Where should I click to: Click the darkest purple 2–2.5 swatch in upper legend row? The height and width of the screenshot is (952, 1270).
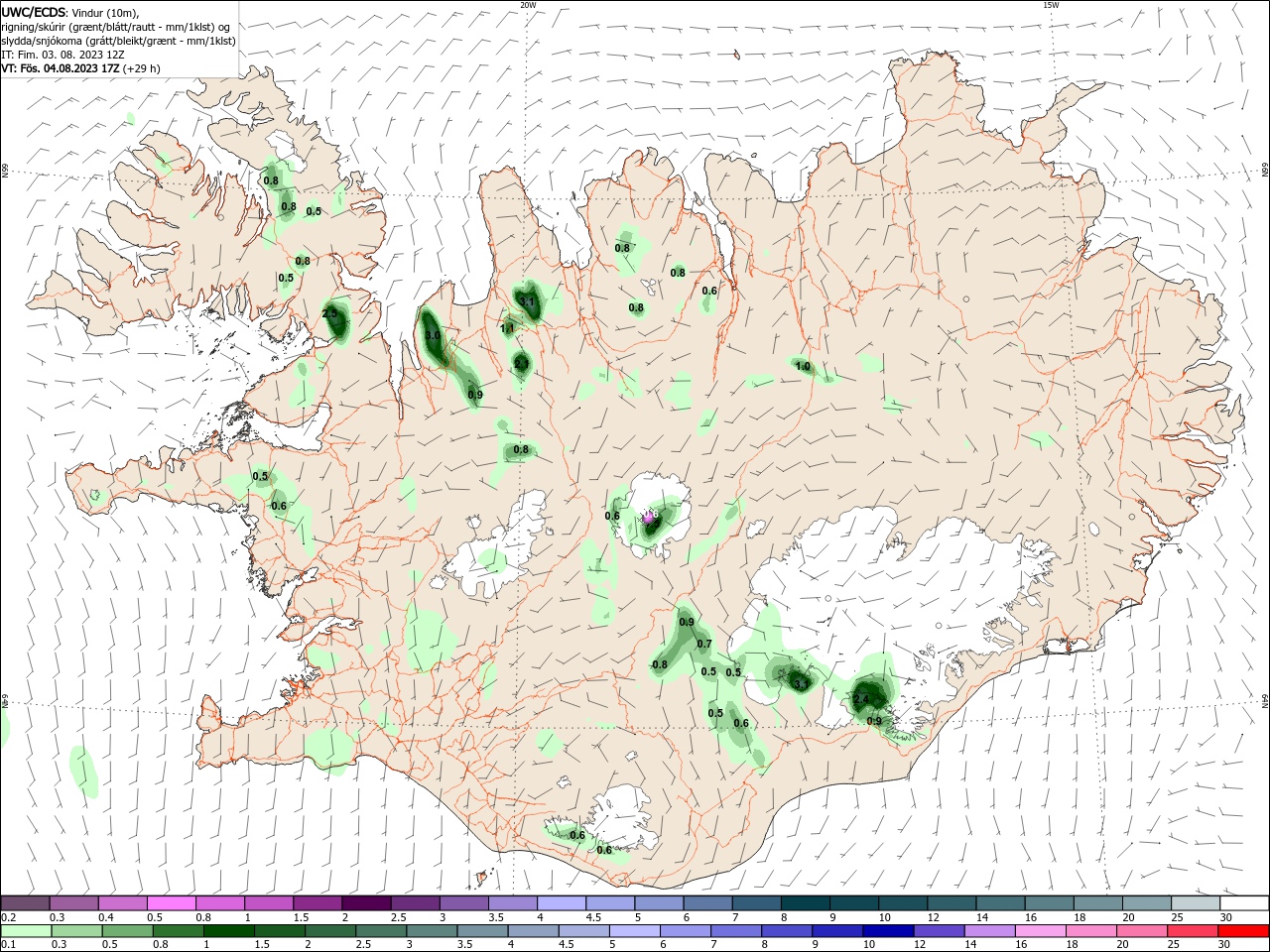tap(365, 903)
